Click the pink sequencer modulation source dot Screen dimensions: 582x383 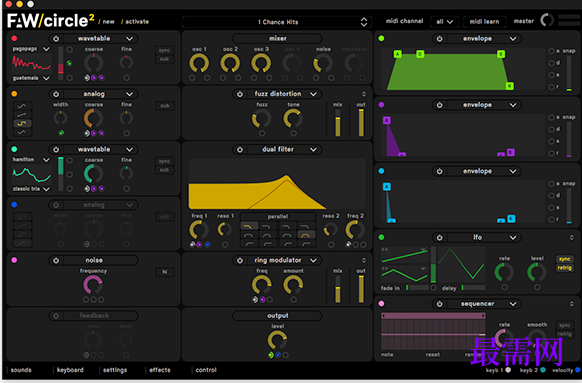pyautogui.click(x=381, y=304)
